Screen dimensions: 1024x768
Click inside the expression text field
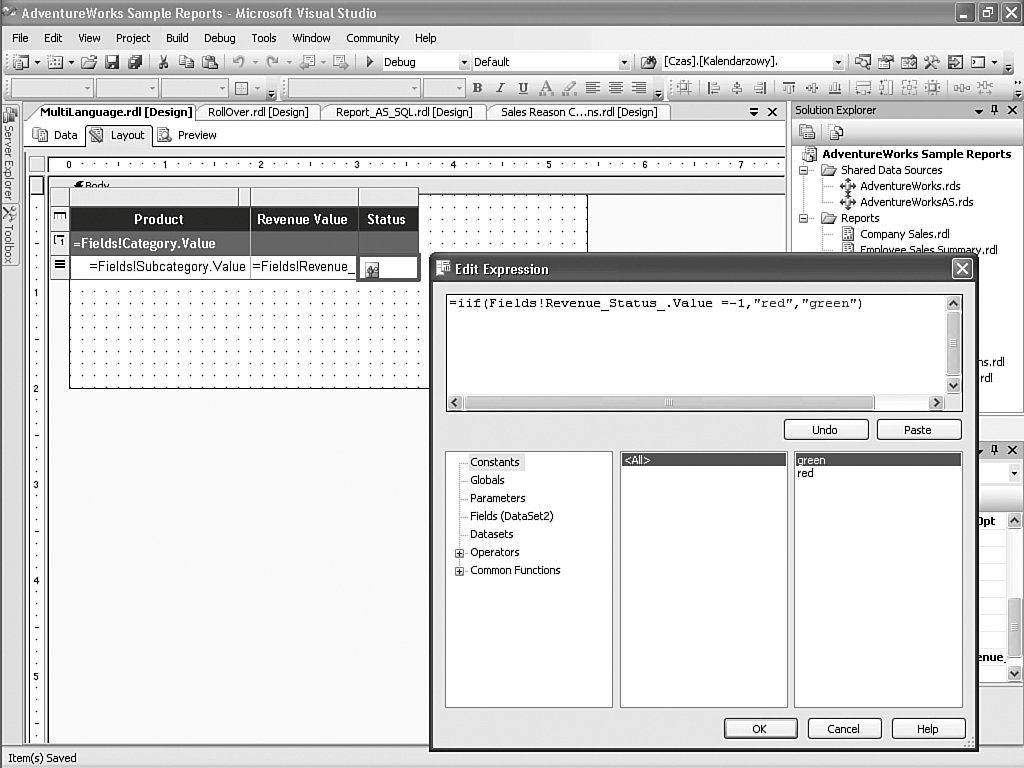[696, 345]
